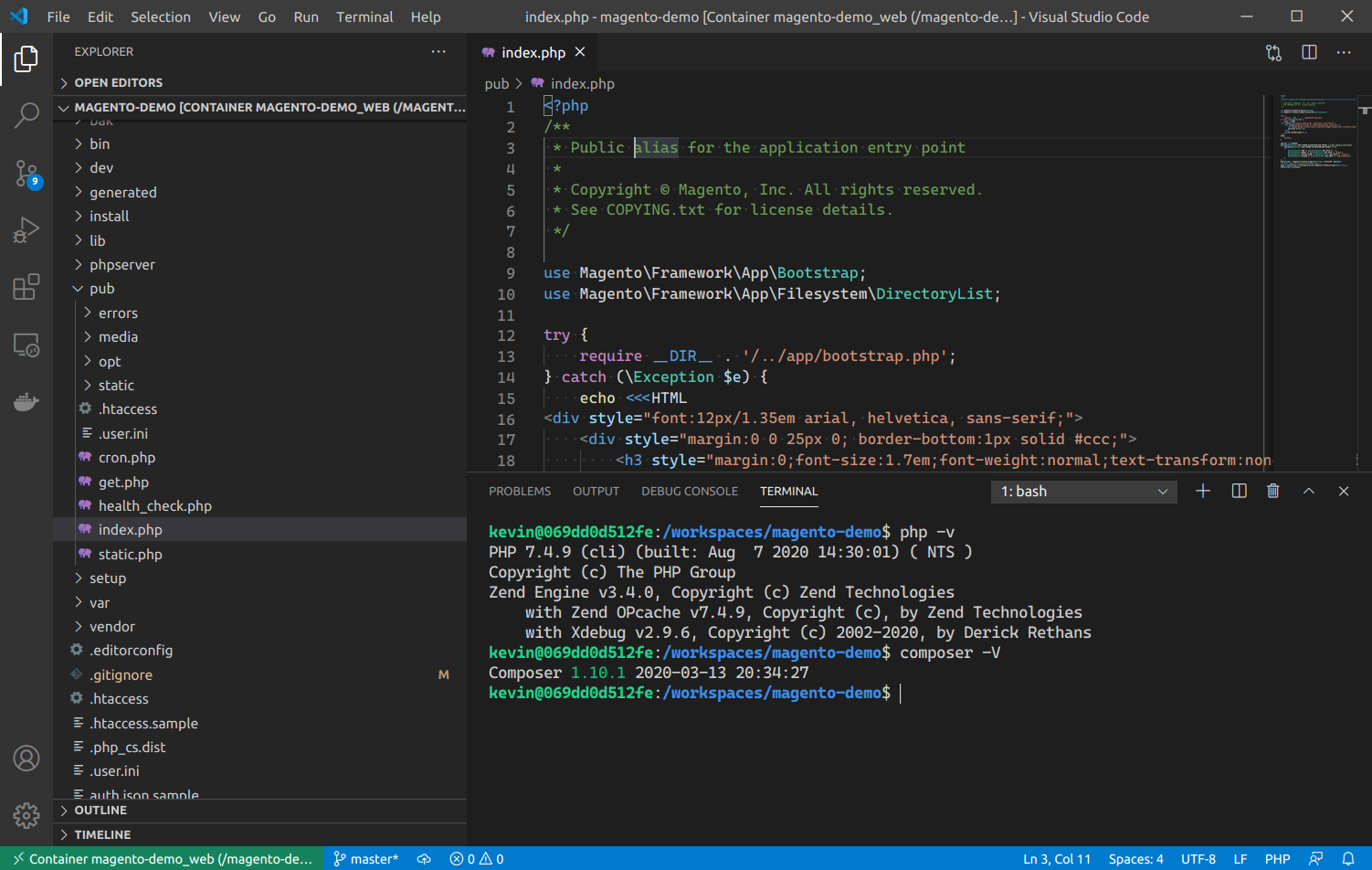The image size is (1372, 870).
Task: Open the Explorer view in activity bar
Action: [26, 59]
